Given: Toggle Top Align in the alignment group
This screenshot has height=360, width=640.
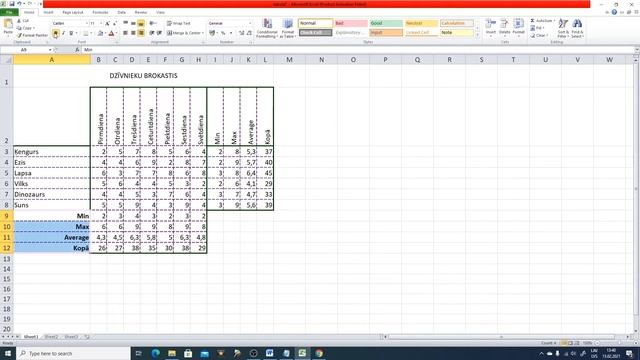Looking at the screenshot, I should coord(126,23).
